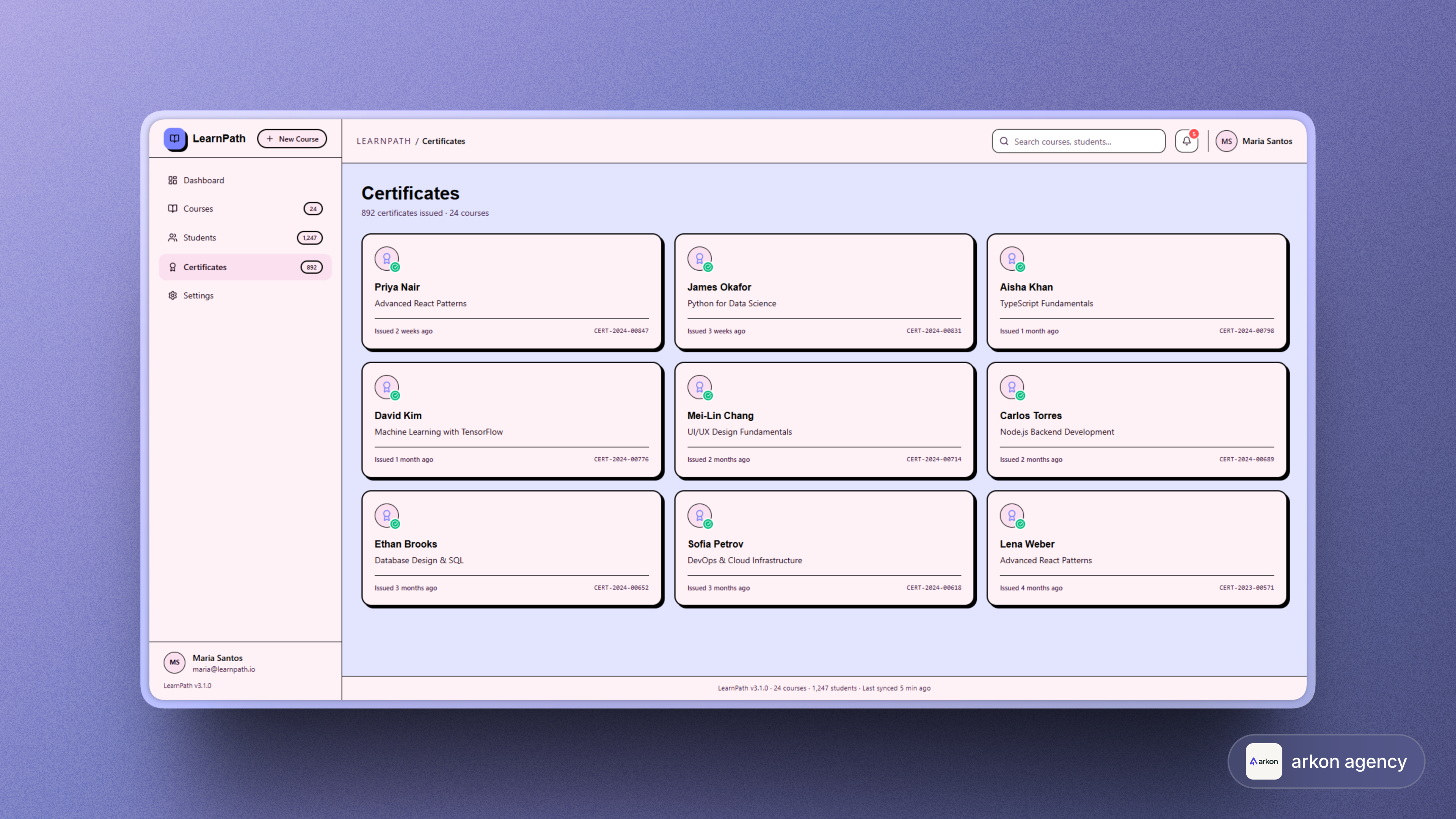The height and width of the screenshot is (819, 1456).
Task: Click David Kim's certificate badge icon
Action: pyautogui.click(x=387, y=387)
